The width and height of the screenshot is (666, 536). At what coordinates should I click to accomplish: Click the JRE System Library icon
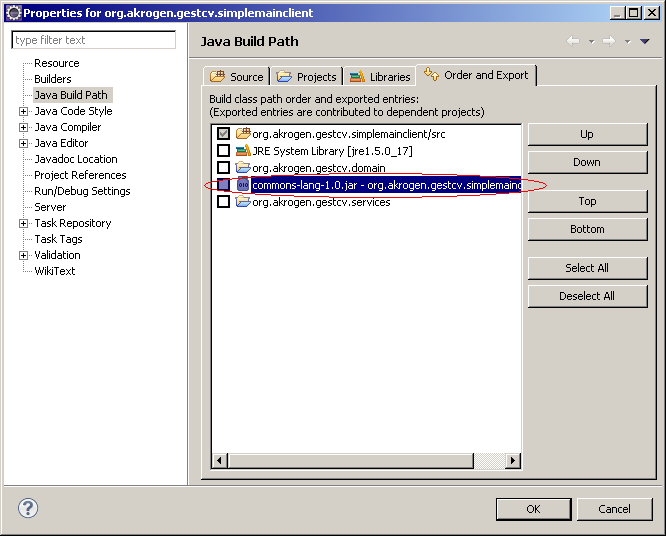pos(243,151)
